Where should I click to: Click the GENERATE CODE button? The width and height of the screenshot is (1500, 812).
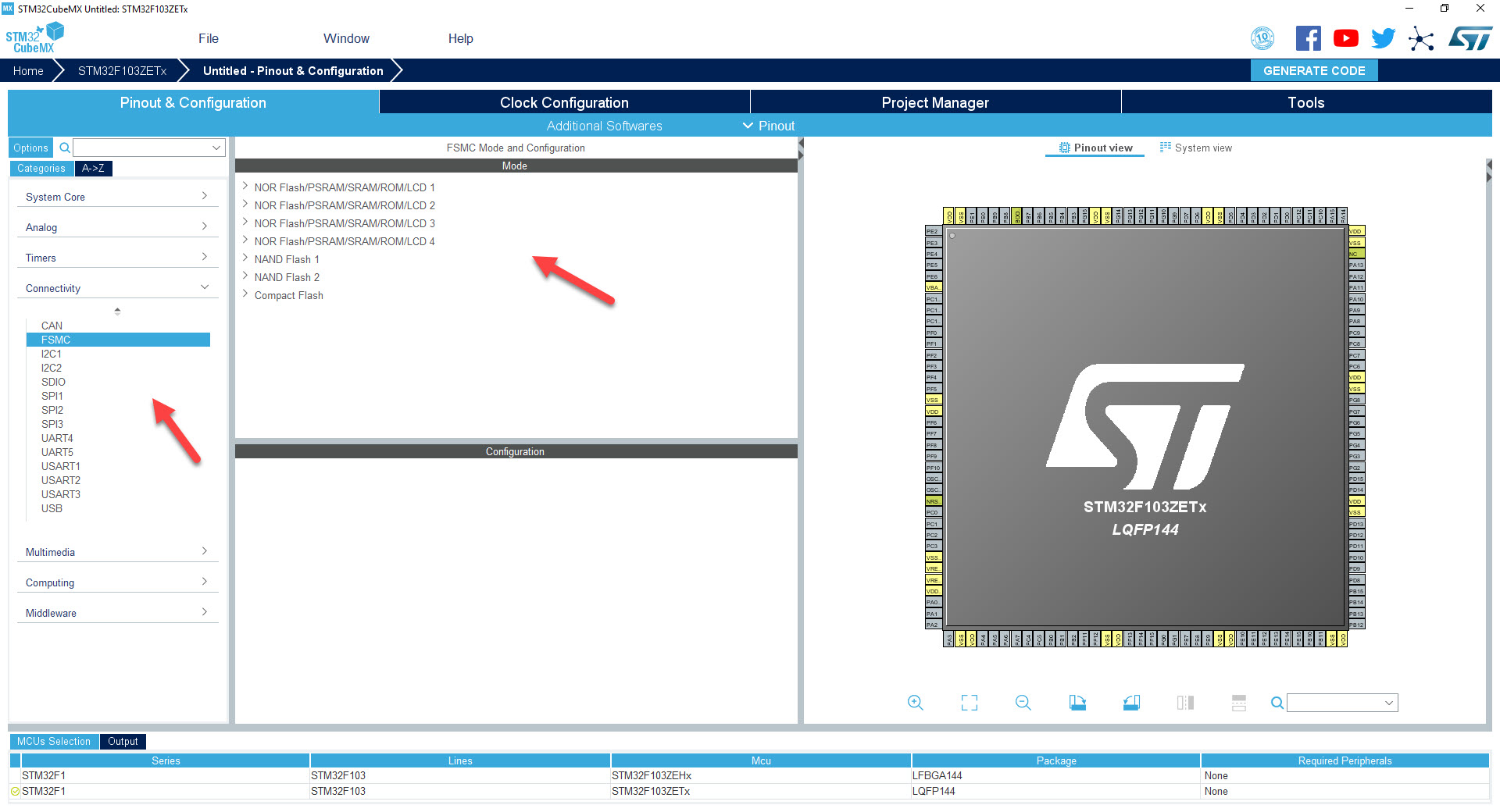[1314, 70]
